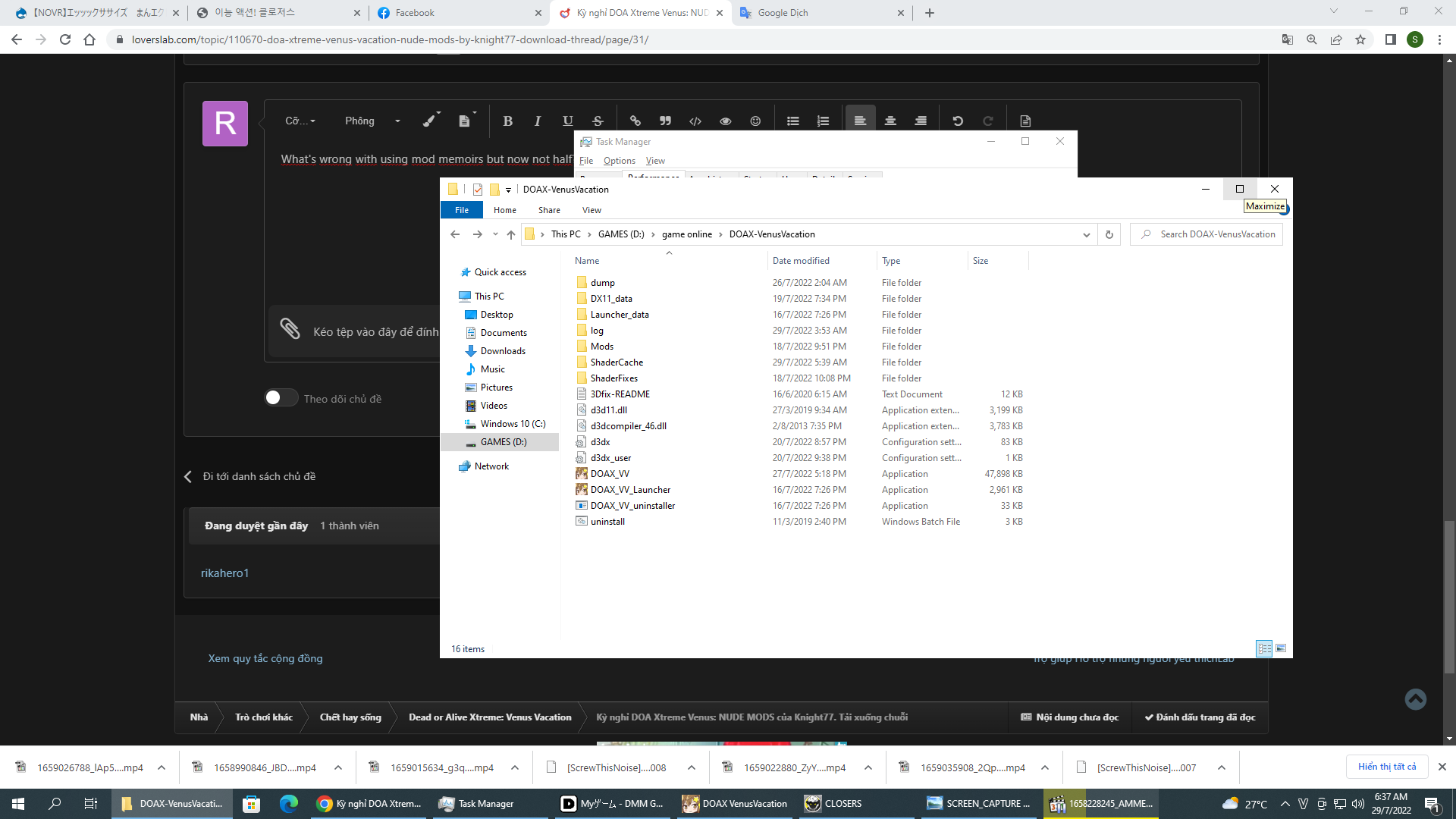Bookmark this page with the star icon
Screen dimensions: 1456x819
(1360, 39)
